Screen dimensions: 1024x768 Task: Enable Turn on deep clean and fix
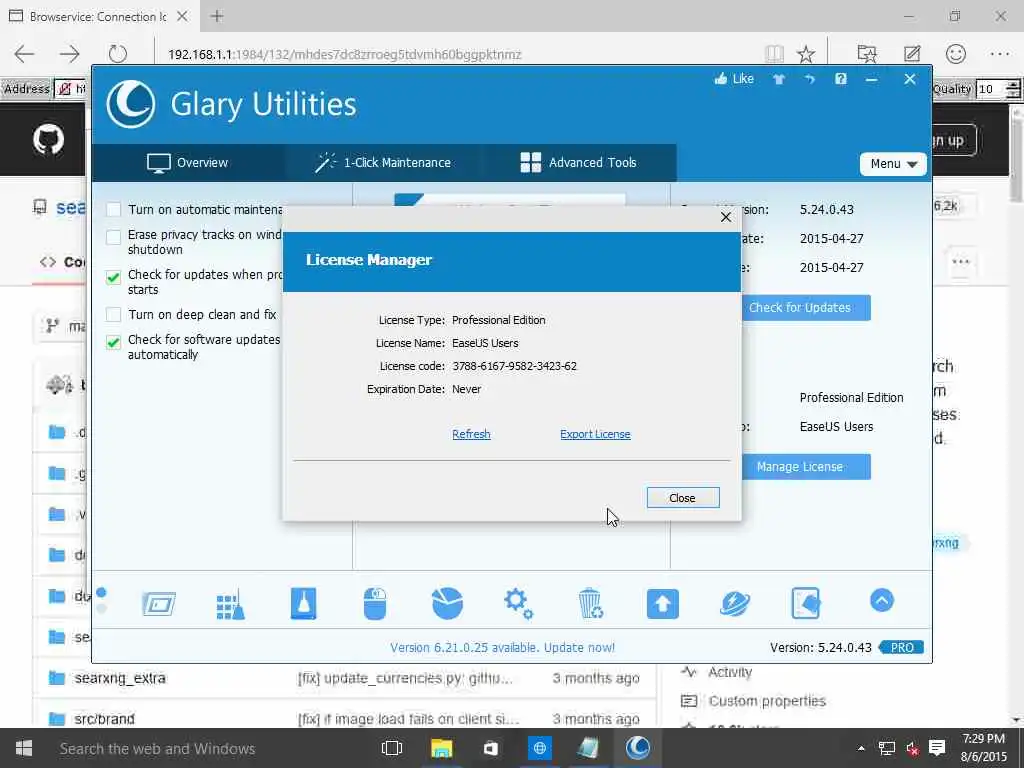tap(114, 315)
